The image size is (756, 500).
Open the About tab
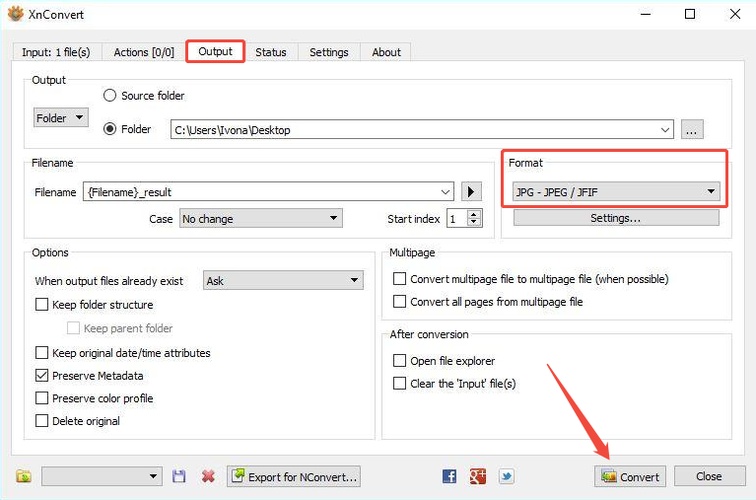point(386,52)
